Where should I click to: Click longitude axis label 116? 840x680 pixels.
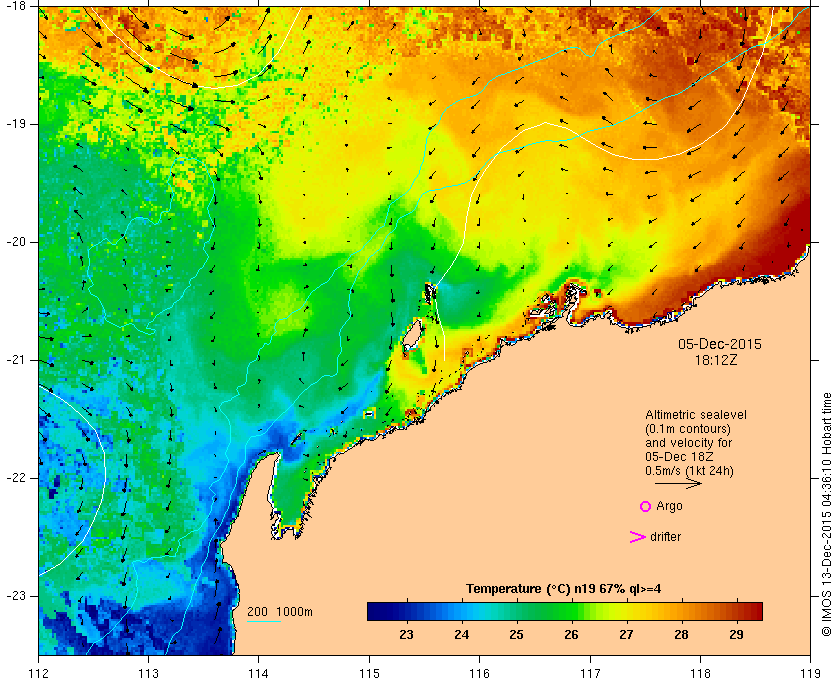click(x=479, y=673)
